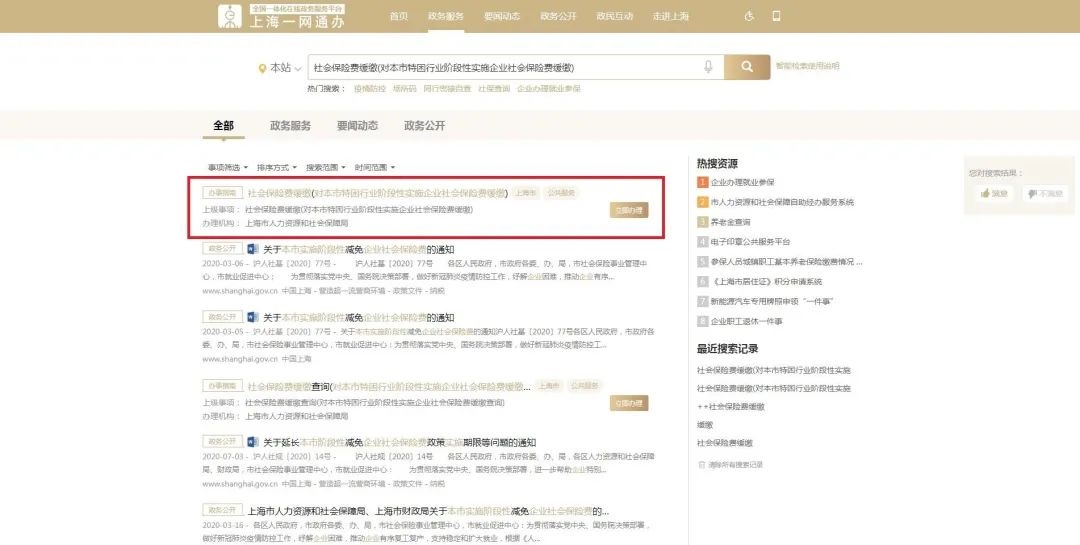
Task: Click 立即办理 in the red-highlighted result
Action: point(628,210)
